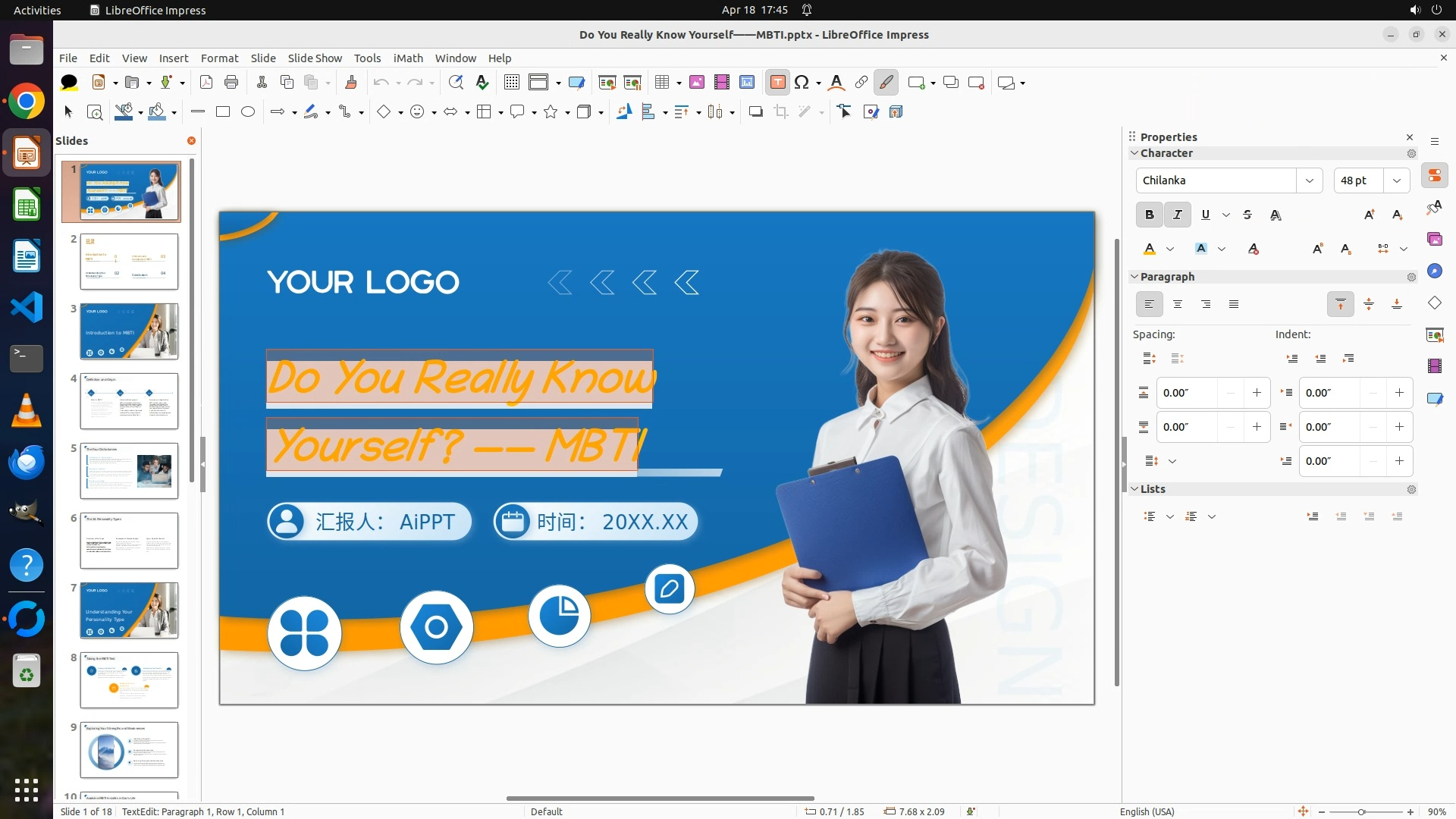Toggle Italic formatting in sidebar
This screenshot has width=1456, height=819.
pyautogui.click(x=1177, y=215)
